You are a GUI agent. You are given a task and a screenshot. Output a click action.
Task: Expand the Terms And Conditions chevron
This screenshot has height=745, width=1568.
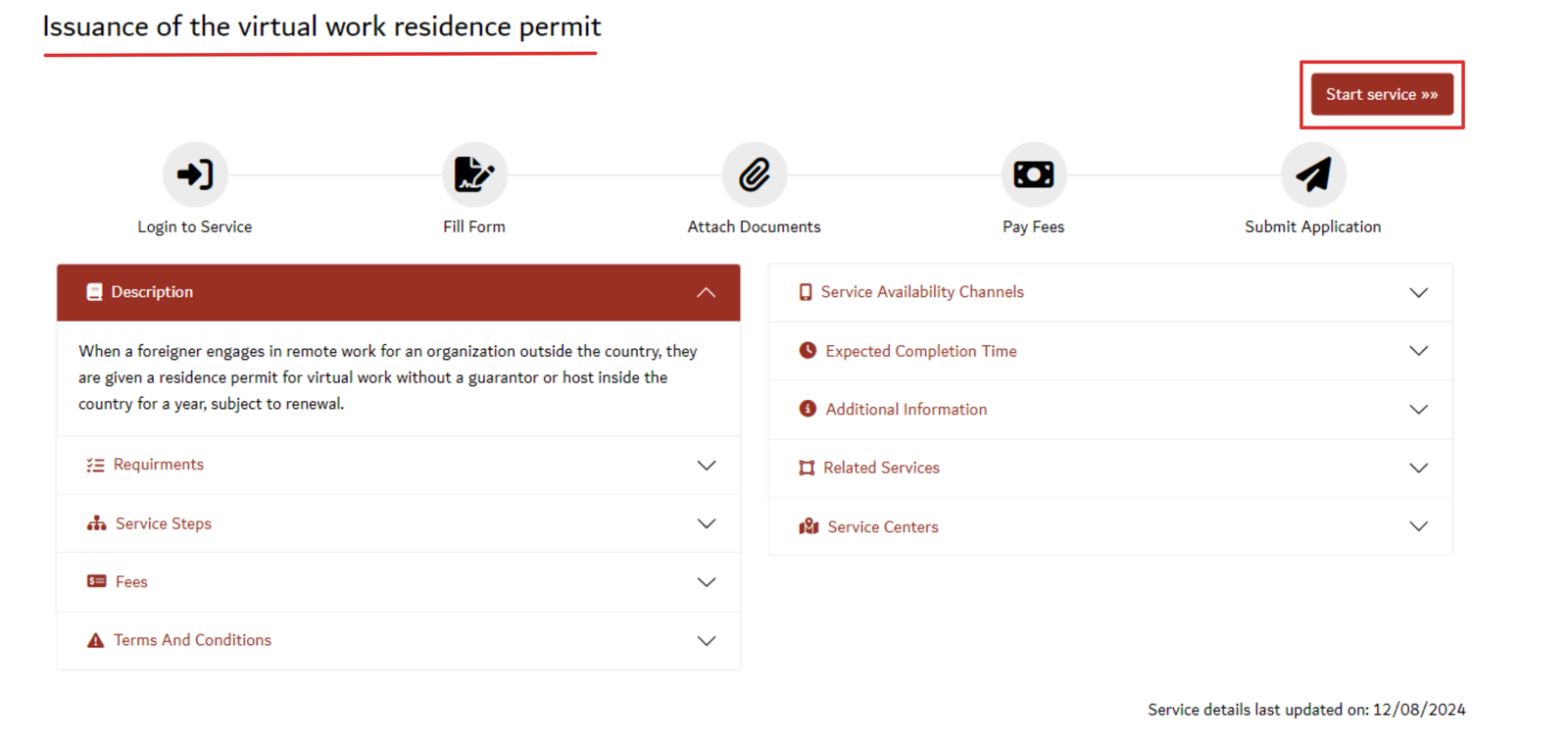706,641
